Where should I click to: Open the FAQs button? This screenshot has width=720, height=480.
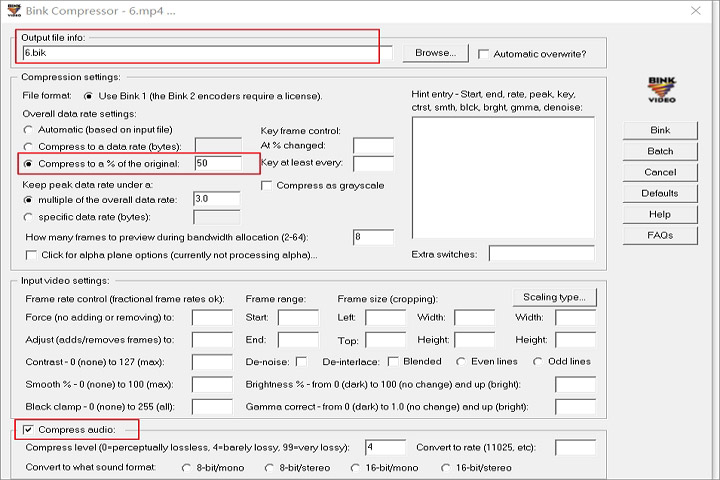[660, 236]
